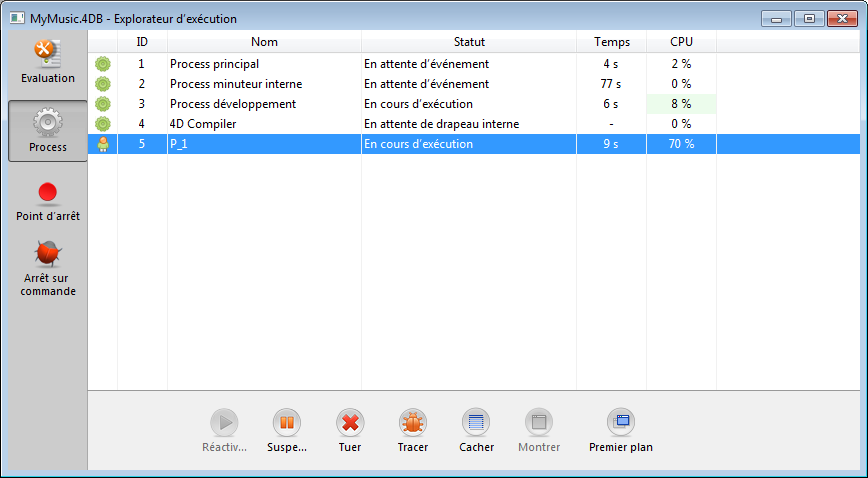
Task: Sort by the CPU column header
Action: [x=681, y=42]
